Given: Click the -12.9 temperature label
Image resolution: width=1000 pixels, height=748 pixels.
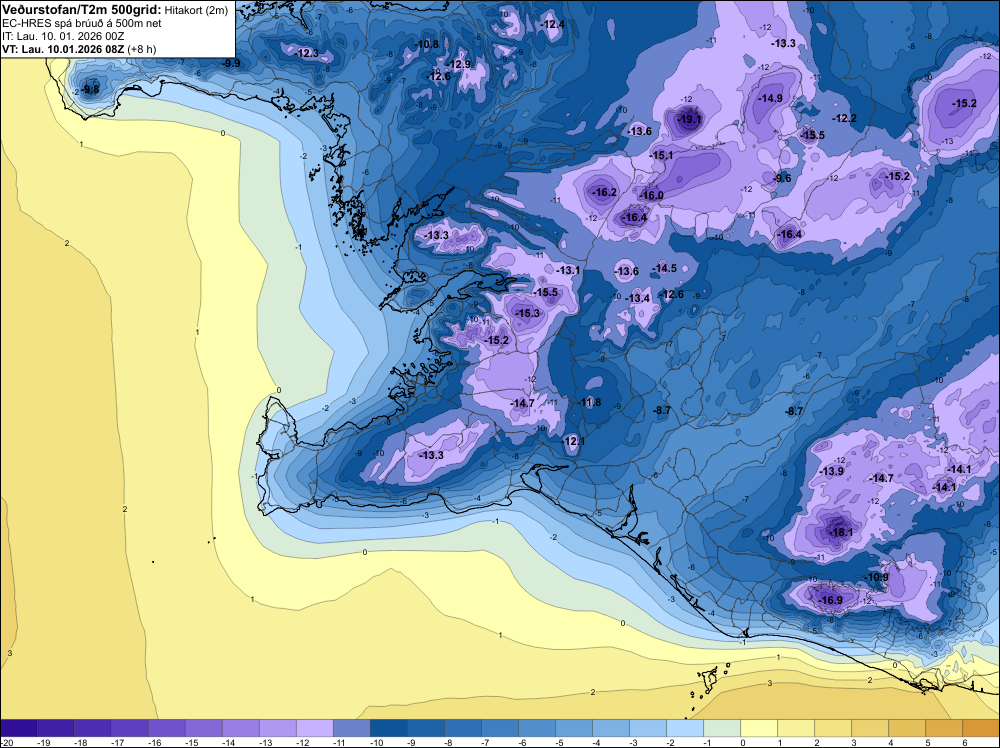Looking at the screenshot, I should (x=459, y=64).
